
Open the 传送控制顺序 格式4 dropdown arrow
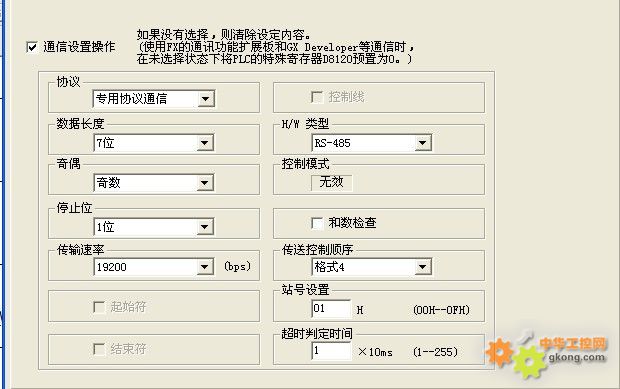point(423,267)
